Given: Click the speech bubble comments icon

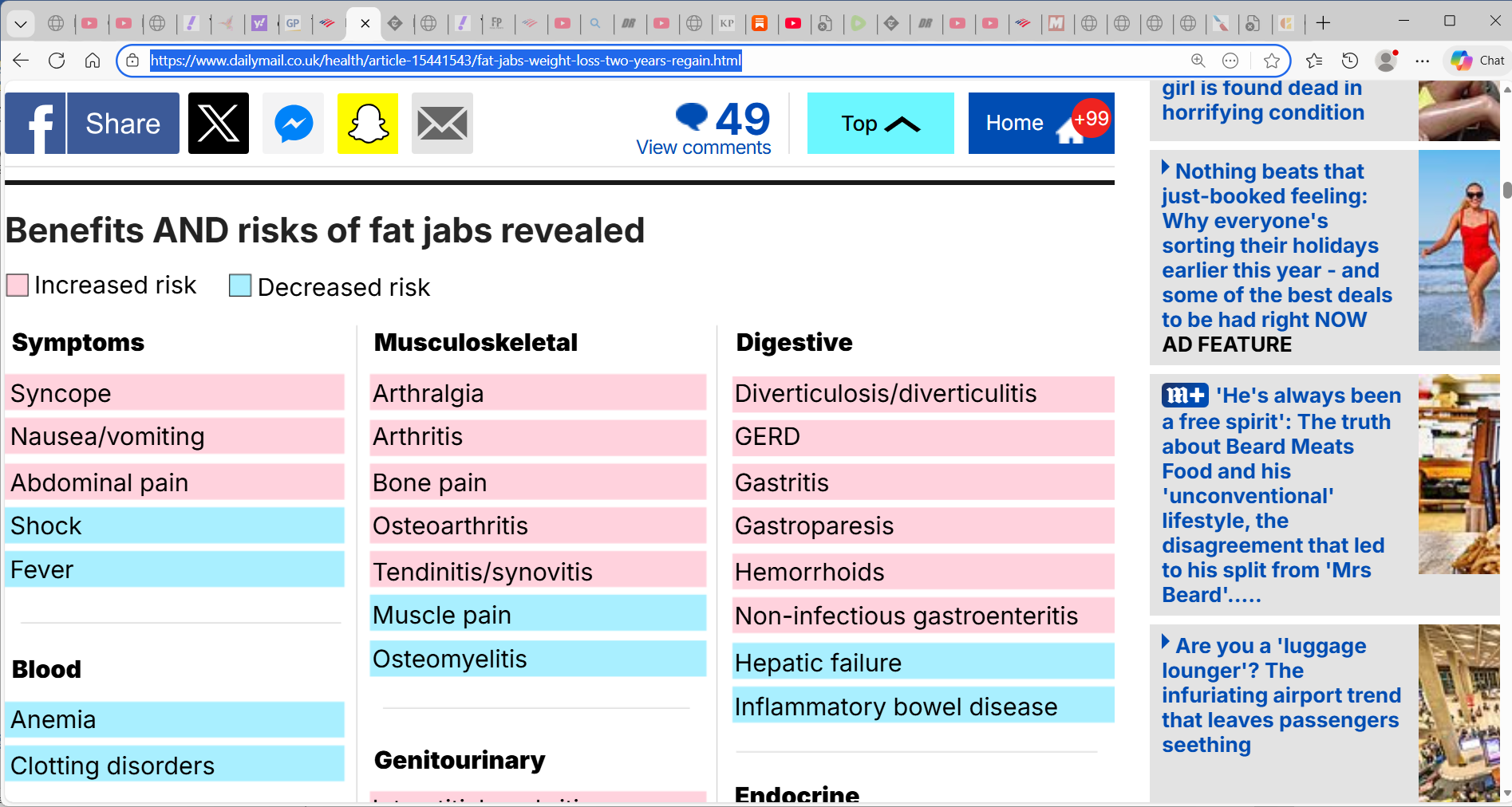Looking at the screenshot, I should [x=691, y=118].
